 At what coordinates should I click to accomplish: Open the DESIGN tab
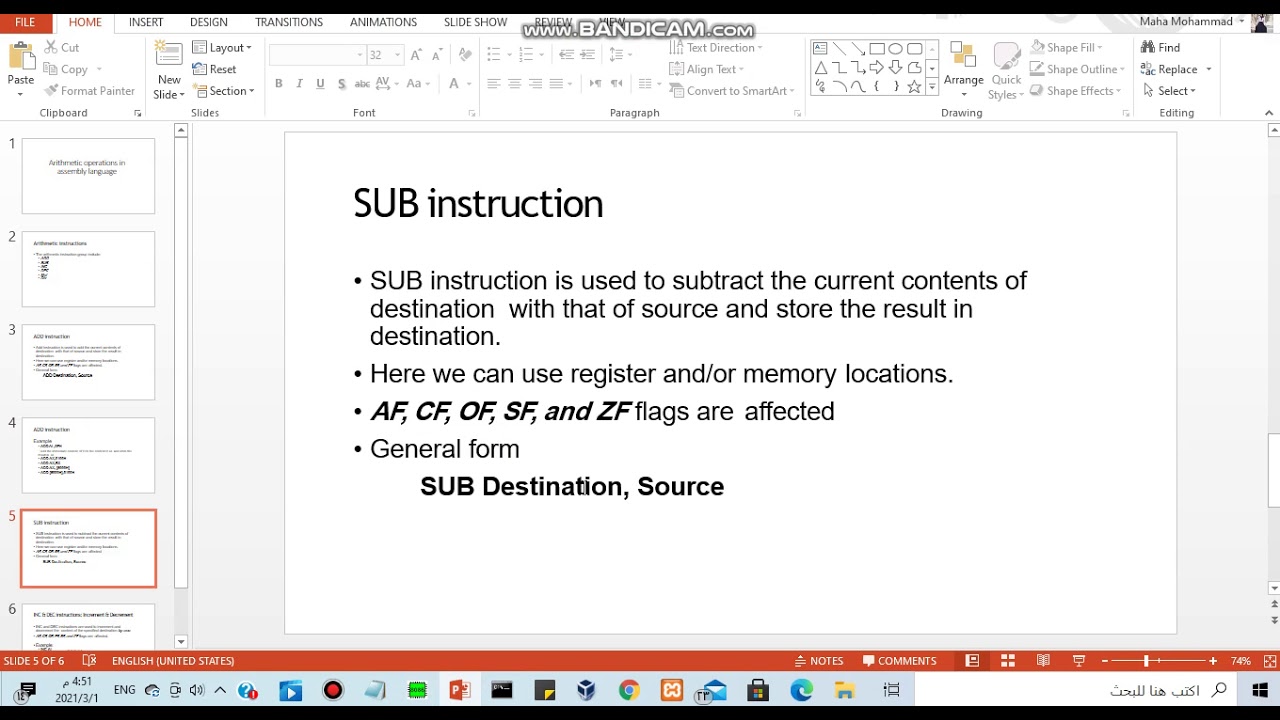point(209,22)
